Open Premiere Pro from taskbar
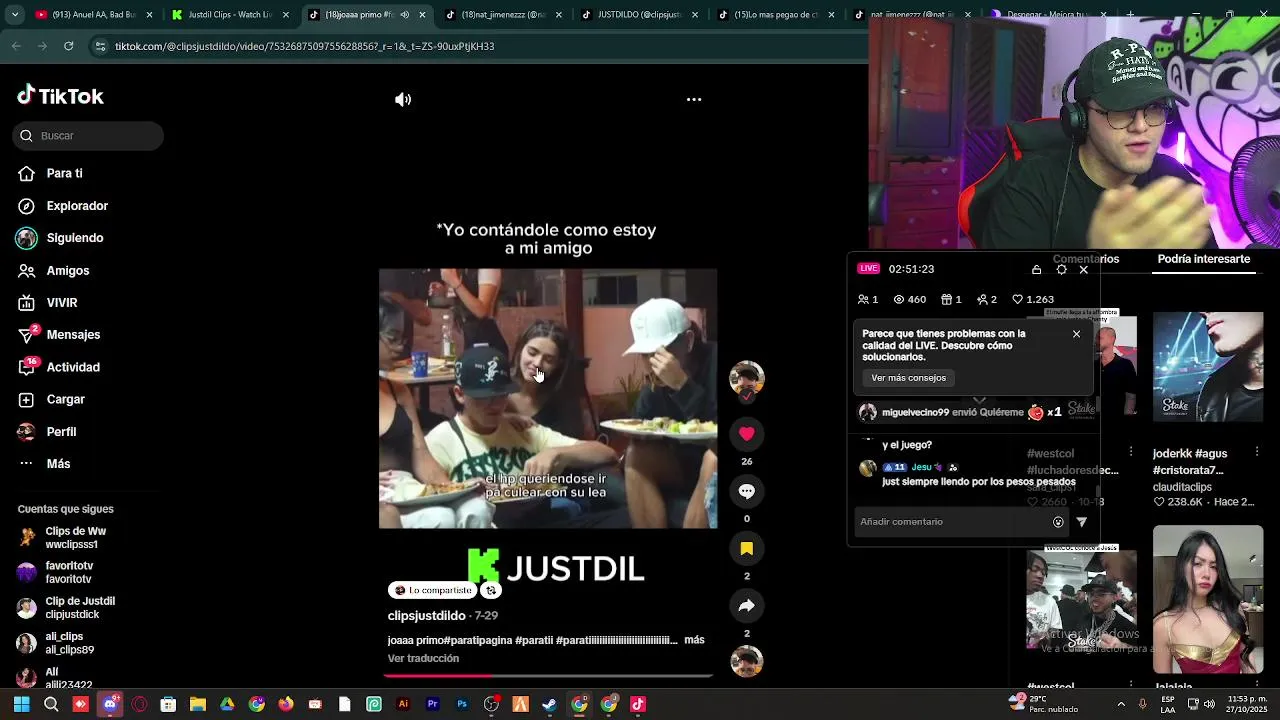Image resolution: width=1280 pixels, height=720 pixels. click(432, 704)
